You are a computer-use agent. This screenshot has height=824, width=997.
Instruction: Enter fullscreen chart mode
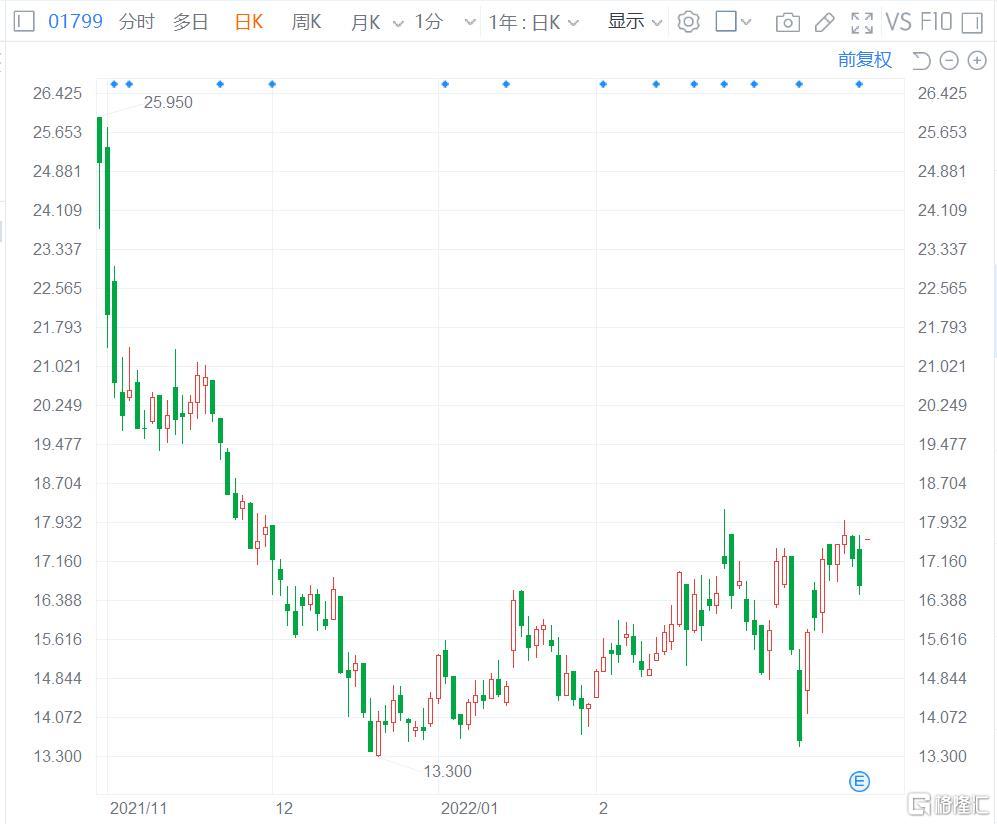point(861,21)
